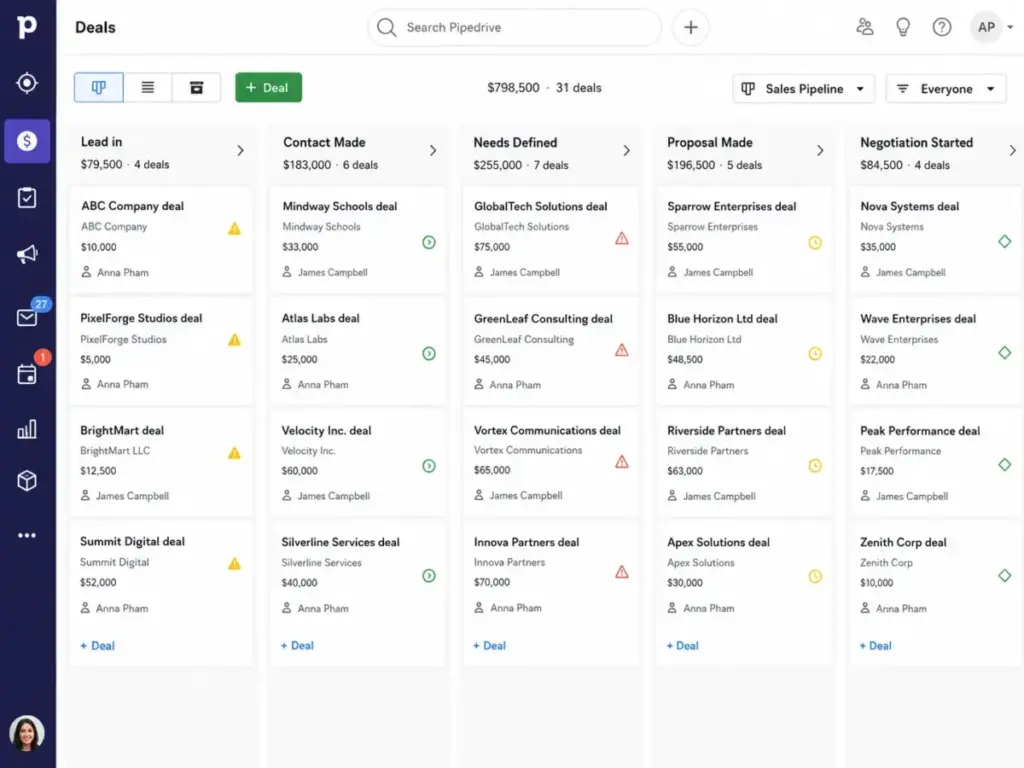Expand the Lead in stage chevron
Screen dimensions: 1024x768
[240, 151]
